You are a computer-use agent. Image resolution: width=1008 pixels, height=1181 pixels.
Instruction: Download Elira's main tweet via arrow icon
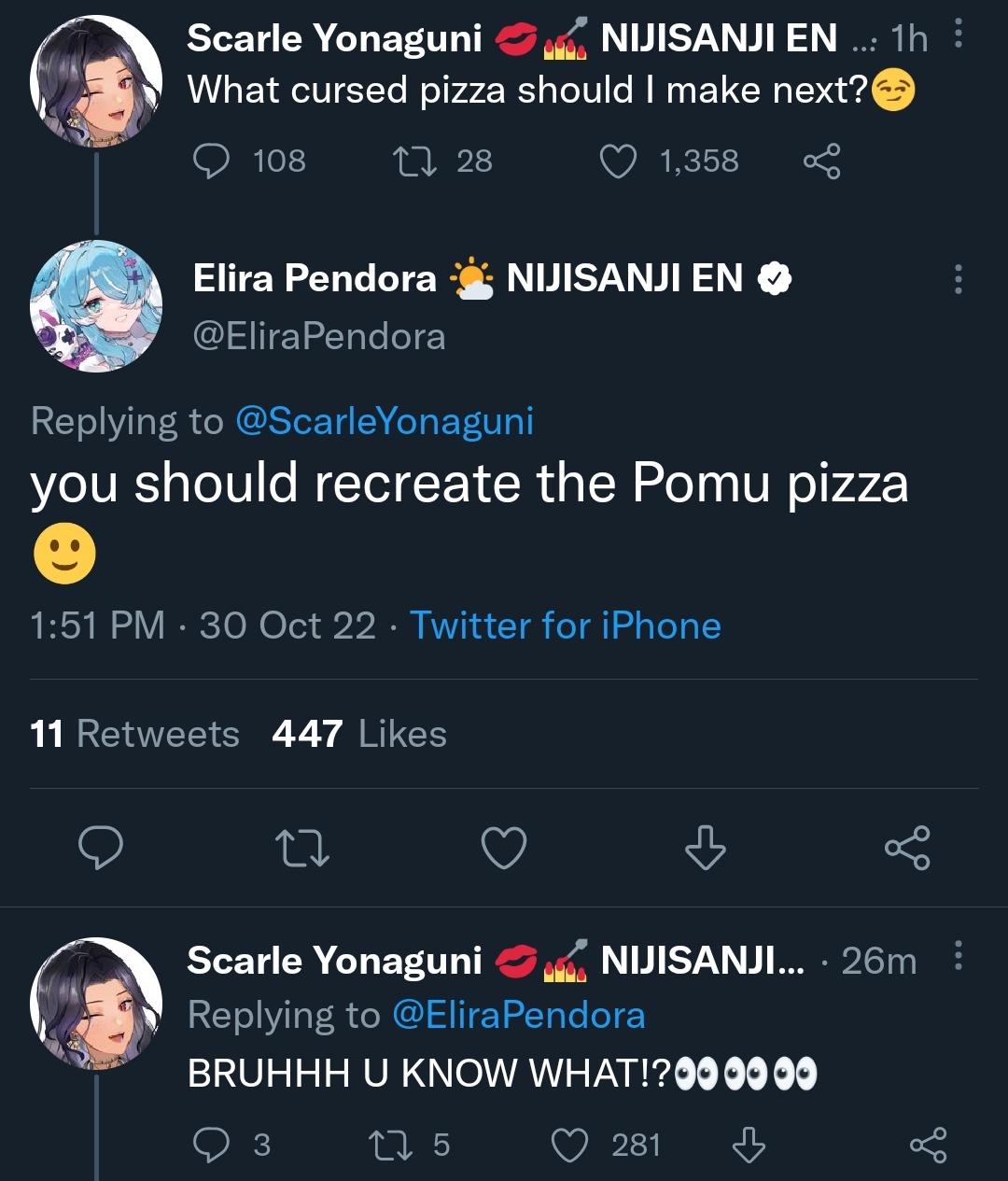pyautogui.click(x=705, y=848)
